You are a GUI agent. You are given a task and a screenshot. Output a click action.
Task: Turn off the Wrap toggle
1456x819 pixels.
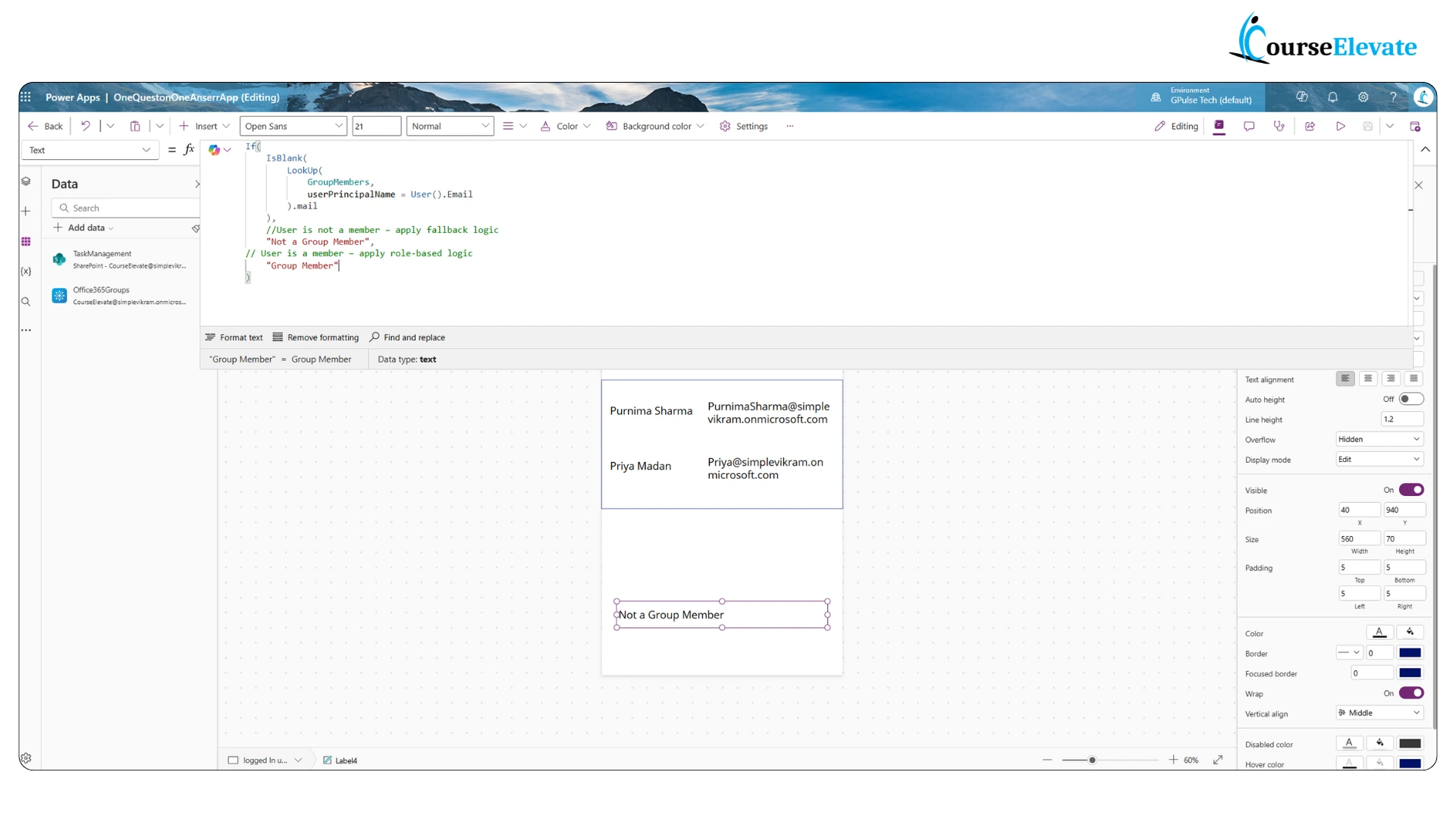(x=1410, y=693)
